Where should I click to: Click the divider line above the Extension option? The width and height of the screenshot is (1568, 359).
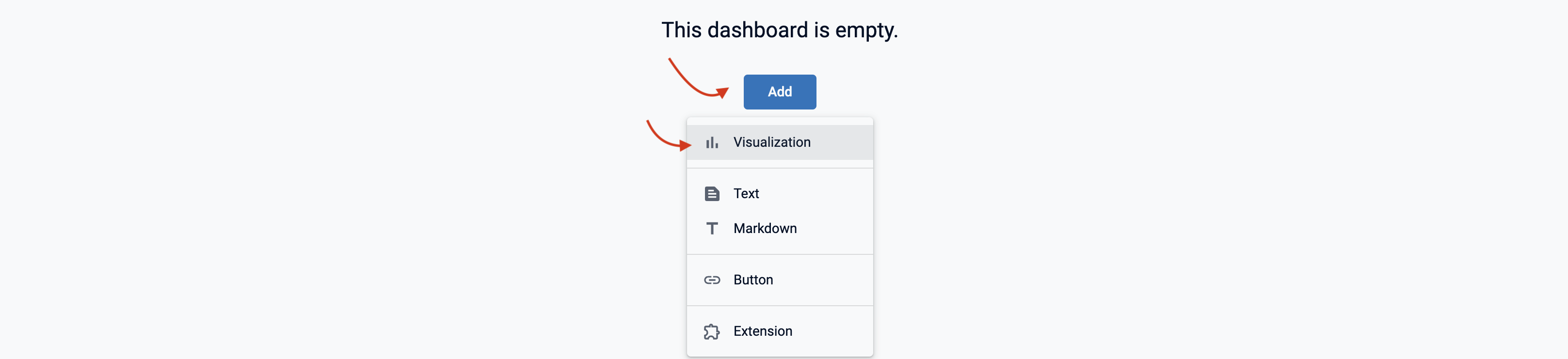[779, 305]
